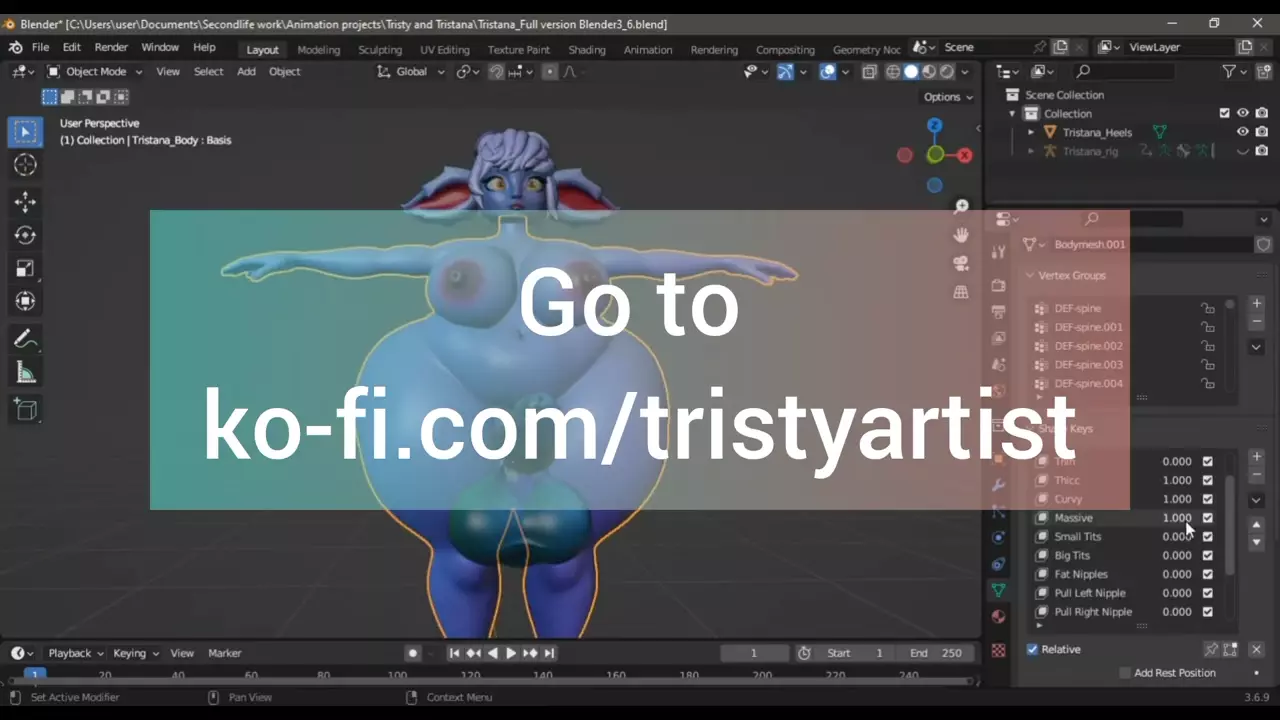The width and height of the screenshot is (1280, 720).
Task: Open the Global transform orientation dropdown
Action: [411, 72]
